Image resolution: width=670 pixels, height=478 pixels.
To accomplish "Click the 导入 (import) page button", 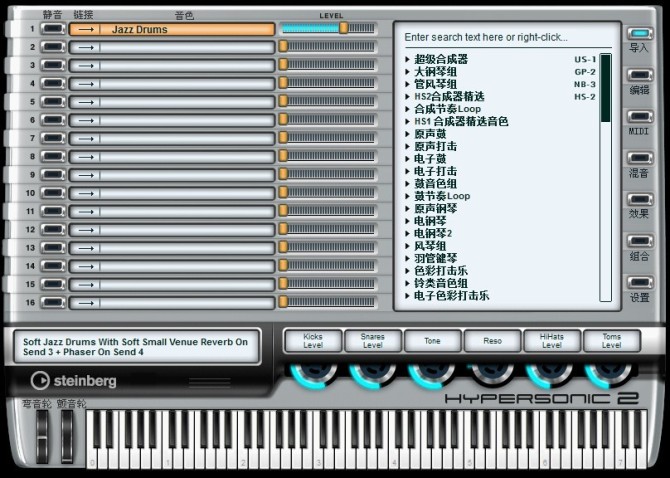I will pyautogui.click(x=640, y=34).
